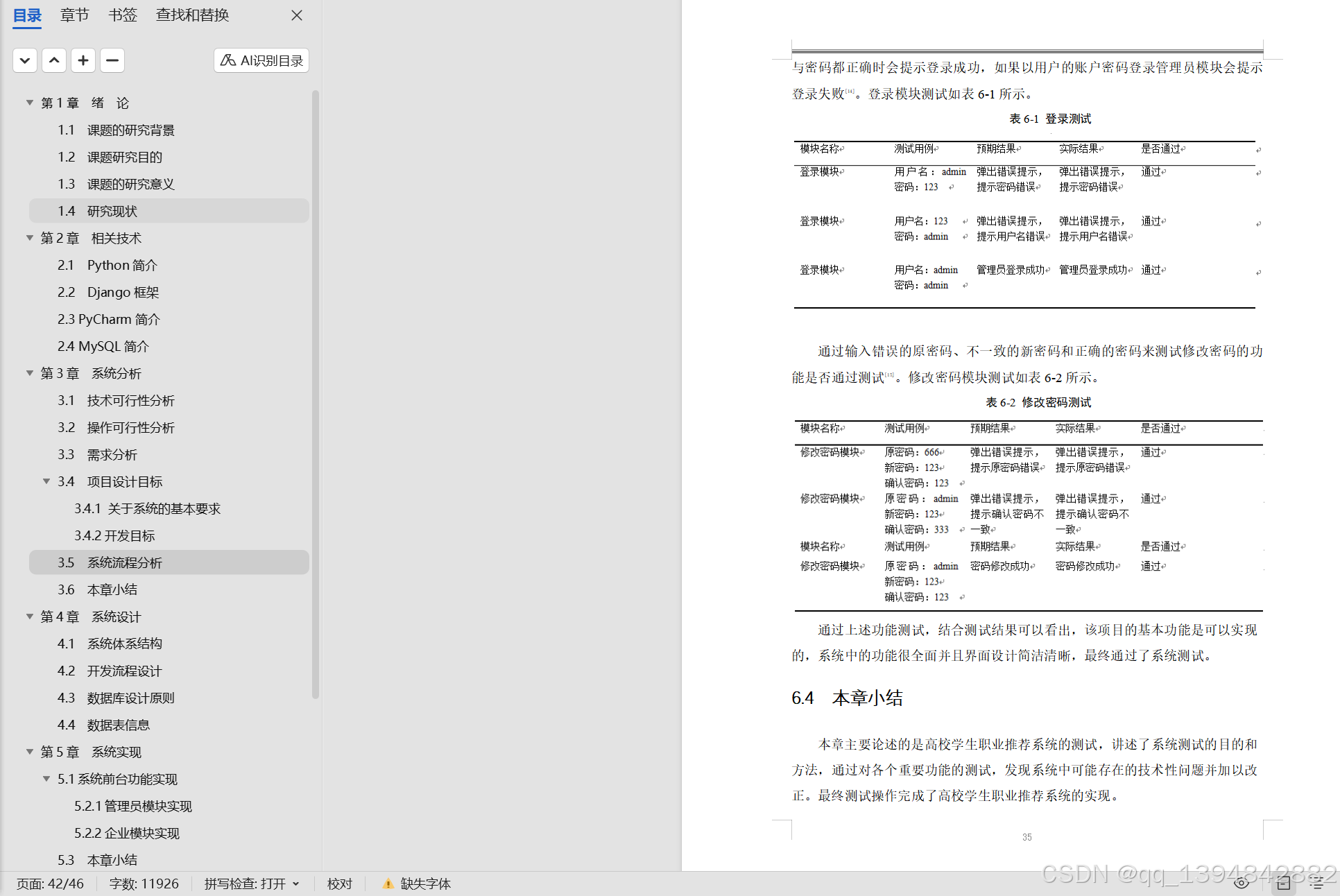Click the AI识别目录 button
Image resolution: width=1340 pixels, height=896 pixels.
(261, 60)
